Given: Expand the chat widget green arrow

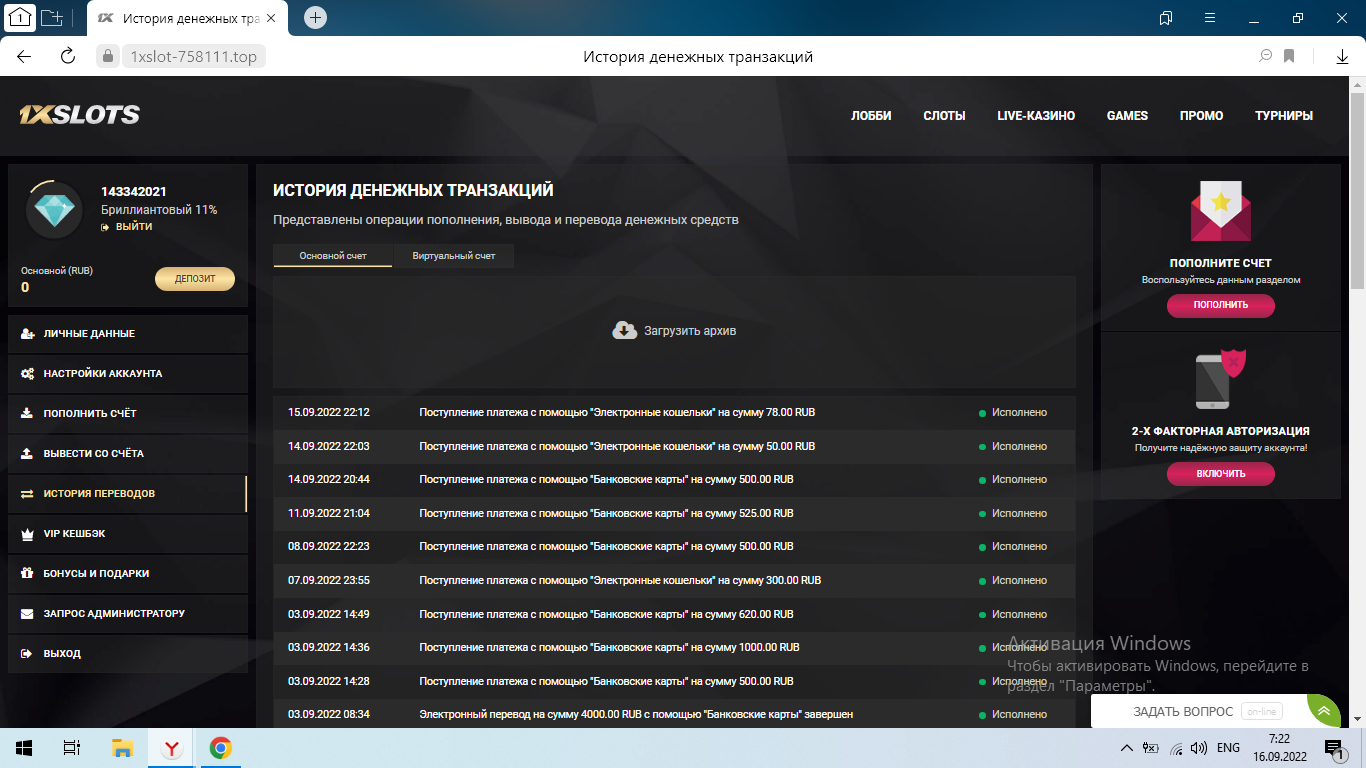Looking at the screenshot, I should coord(1324,710).
